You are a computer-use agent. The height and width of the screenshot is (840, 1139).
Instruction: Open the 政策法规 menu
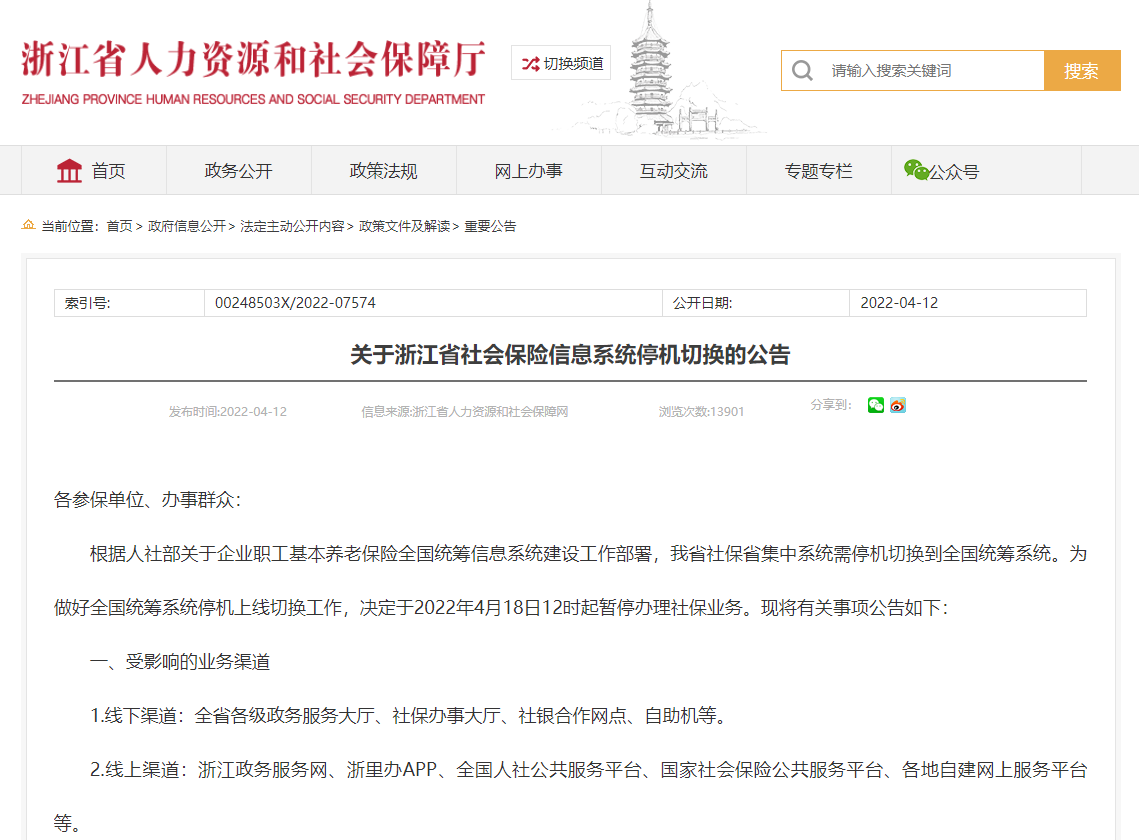pyautogui.click(x=384, y=171)
